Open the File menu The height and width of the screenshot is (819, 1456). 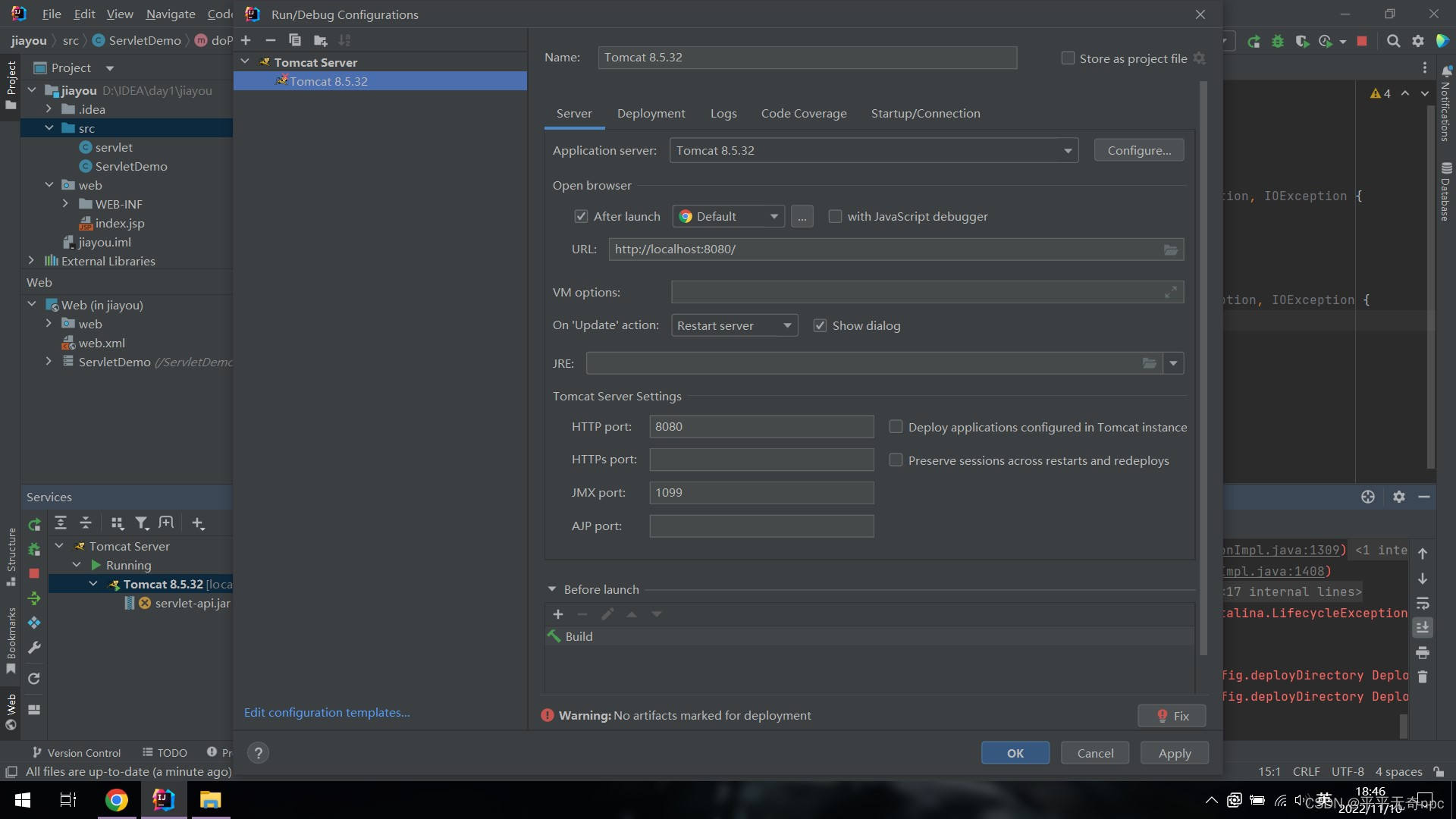point(52,14)
